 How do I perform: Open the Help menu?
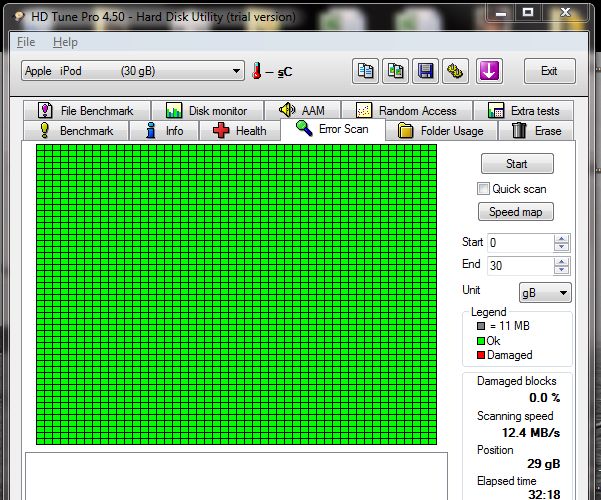click(65, 42)
